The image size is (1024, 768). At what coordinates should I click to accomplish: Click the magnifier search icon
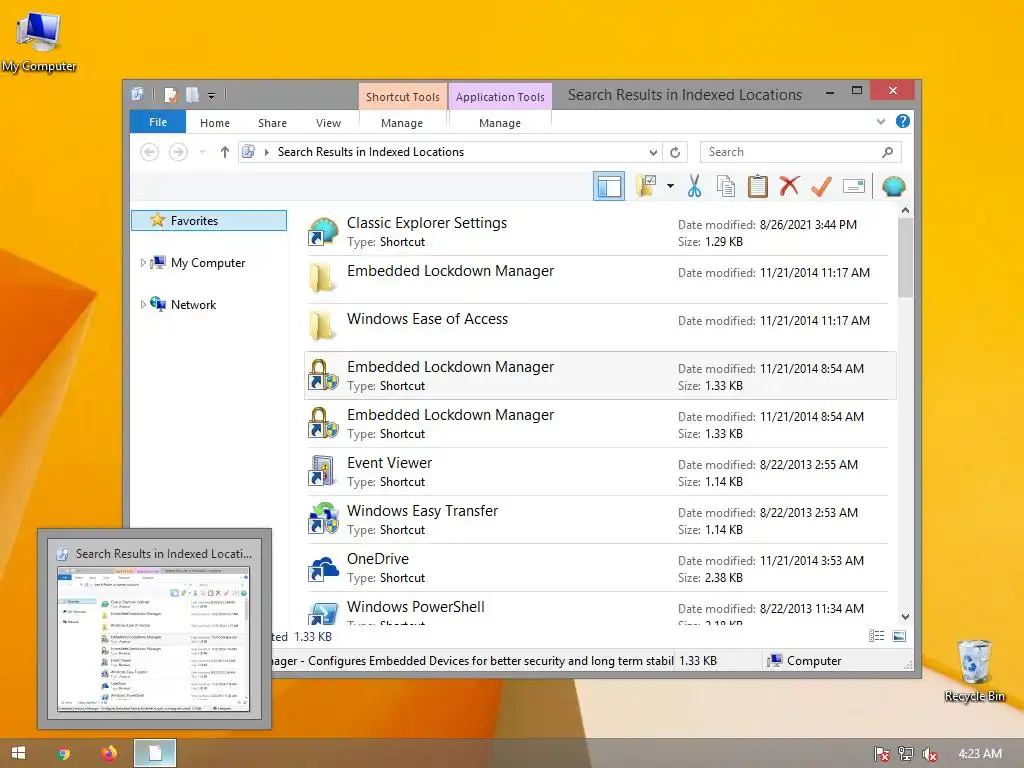(887, 152)
